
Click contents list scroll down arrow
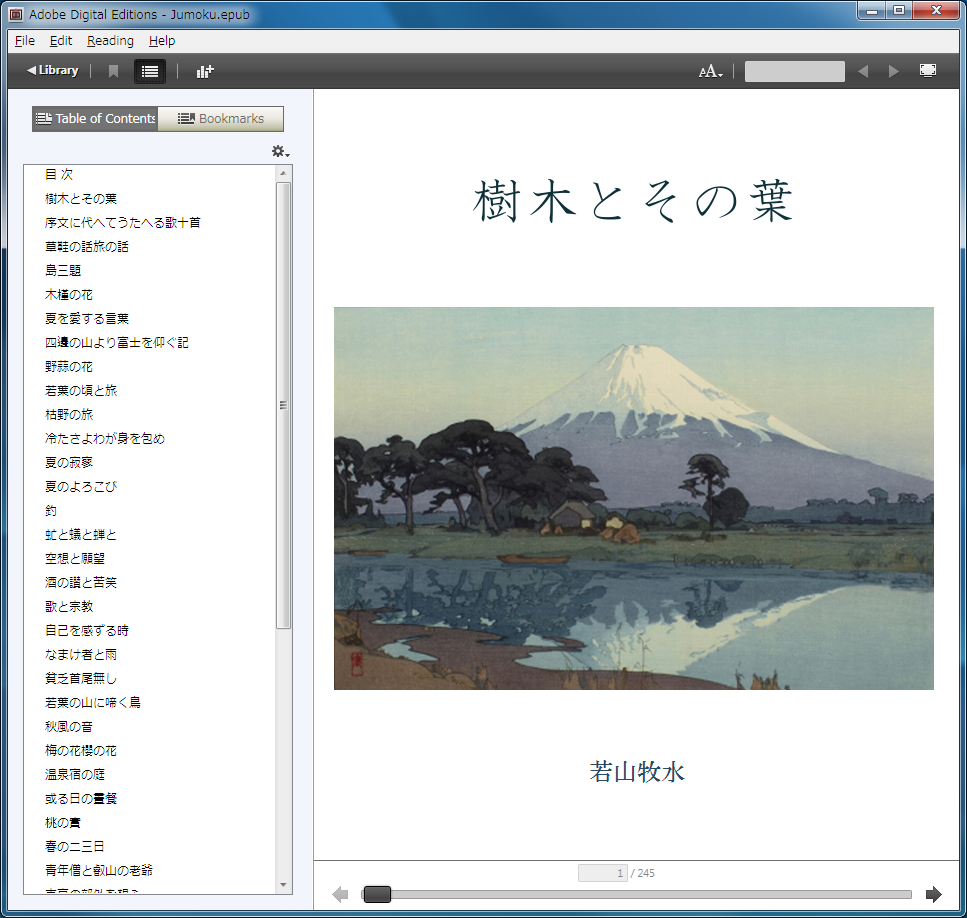coord(283,885)
